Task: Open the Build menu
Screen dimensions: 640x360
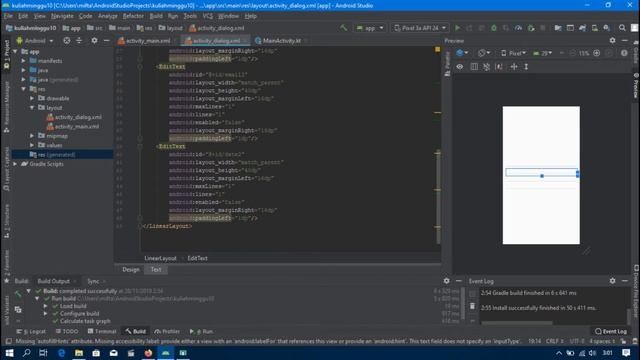Action: [156, 16]
